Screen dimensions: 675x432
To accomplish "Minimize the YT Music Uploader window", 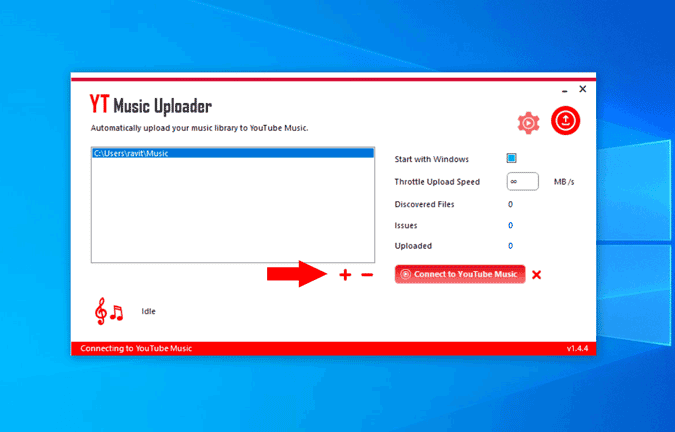I will [x=564, y=90].
